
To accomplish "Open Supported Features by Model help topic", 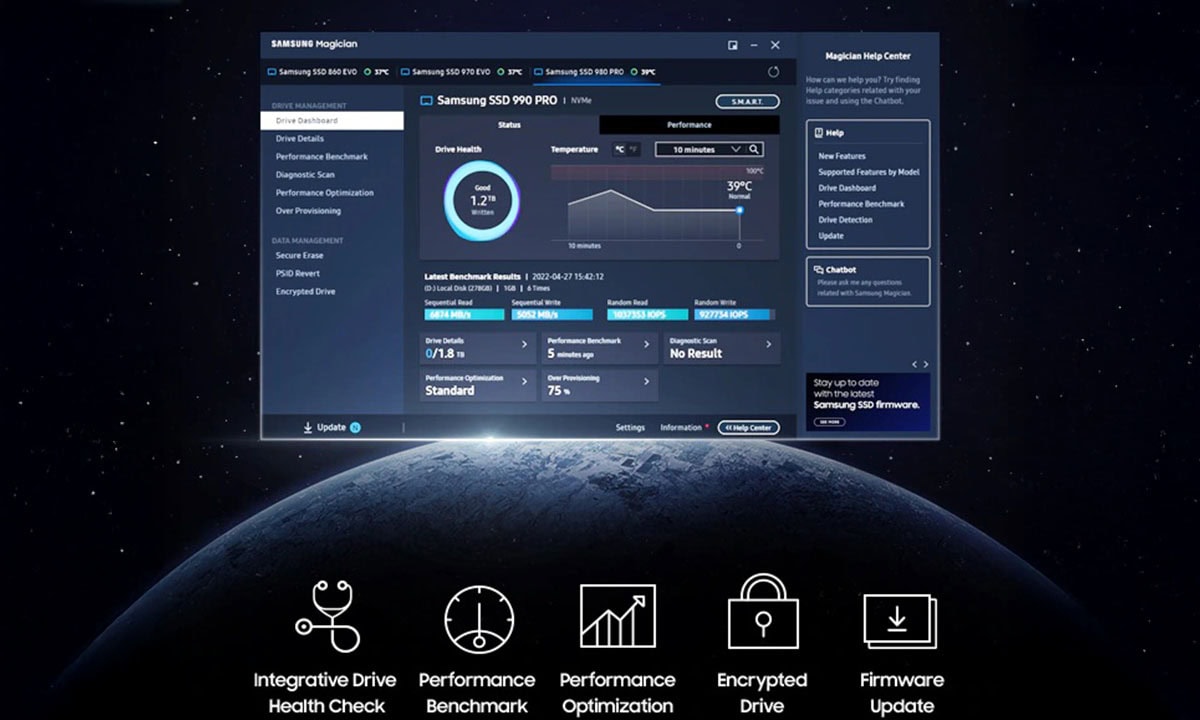I will pos(869,172).
